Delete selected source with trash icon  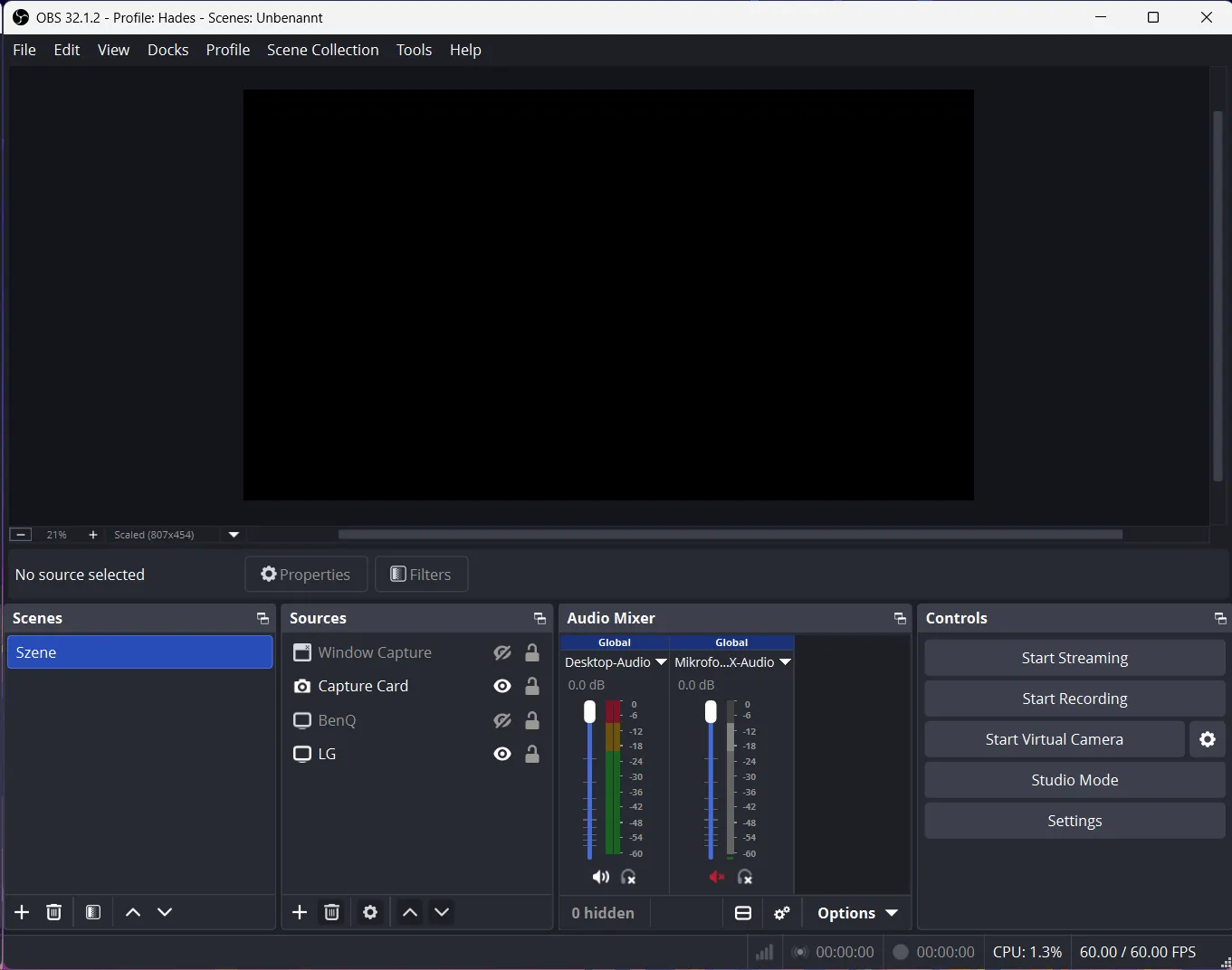(x=332, y=912)
